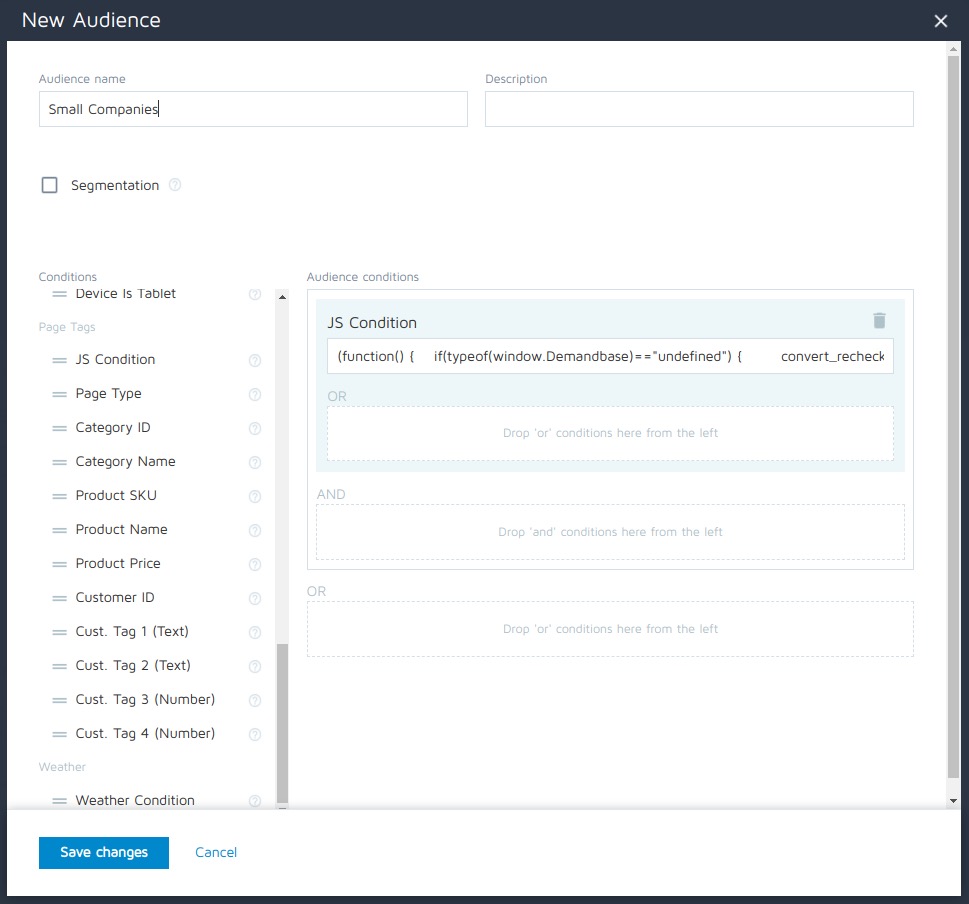Viewport: 969px width, 904px height.
Task: Click the help icon beside Product SKU
Action: pyautogui.click(x=255, y=495)
